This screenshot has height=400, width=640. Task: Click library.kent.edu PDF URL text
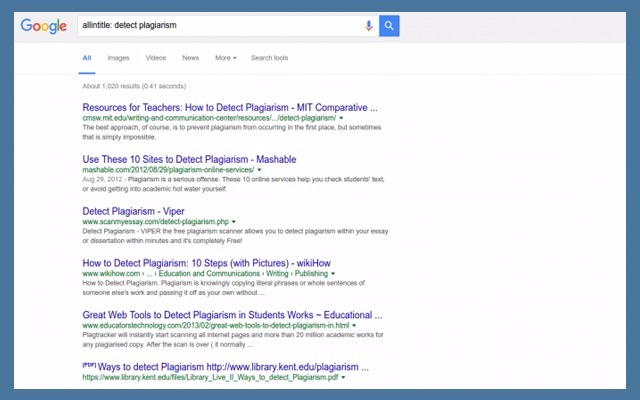pos(210,377)
